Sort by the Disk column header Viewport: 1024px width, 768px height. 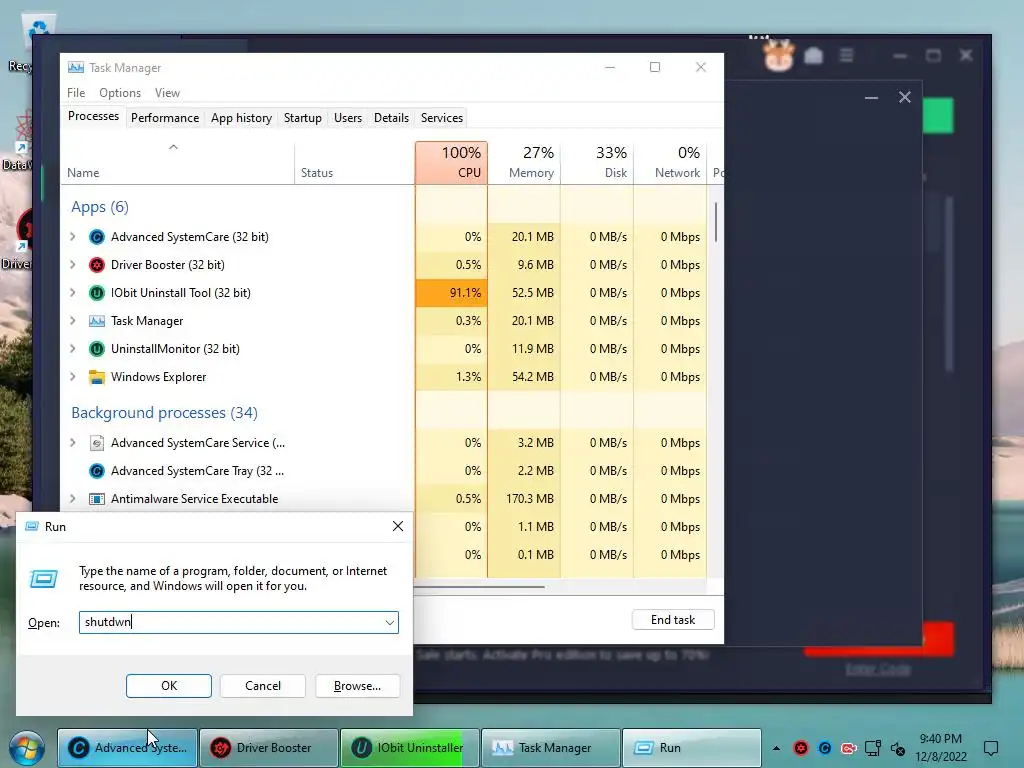tap(597, 163)
